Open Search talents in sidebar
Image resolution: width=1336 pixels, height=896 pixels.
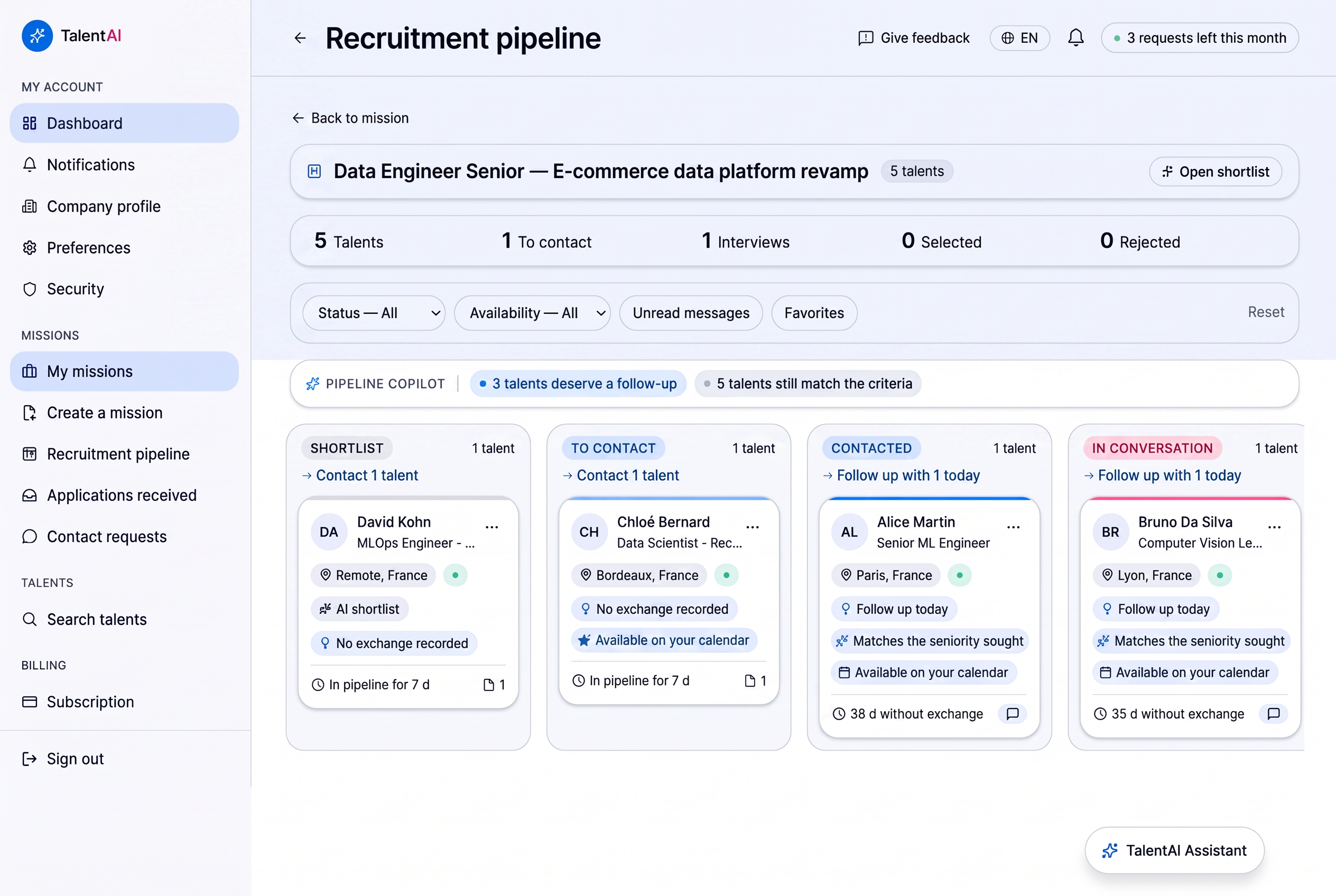point(125,619)
